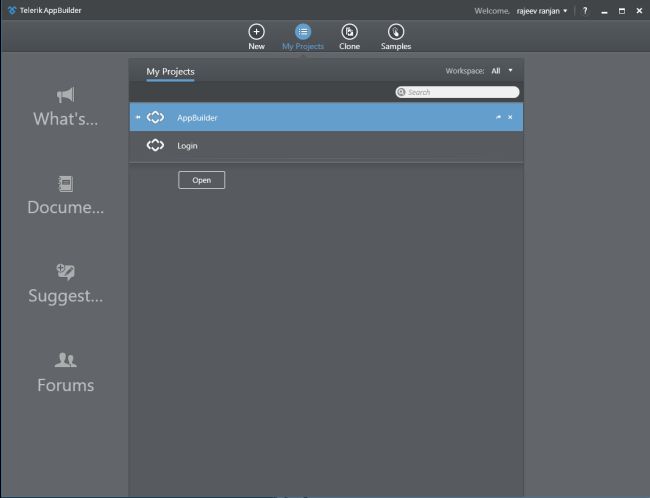
Task: Click the Telerik AppBuilder logo icon
Action: (x=12, y=10)
